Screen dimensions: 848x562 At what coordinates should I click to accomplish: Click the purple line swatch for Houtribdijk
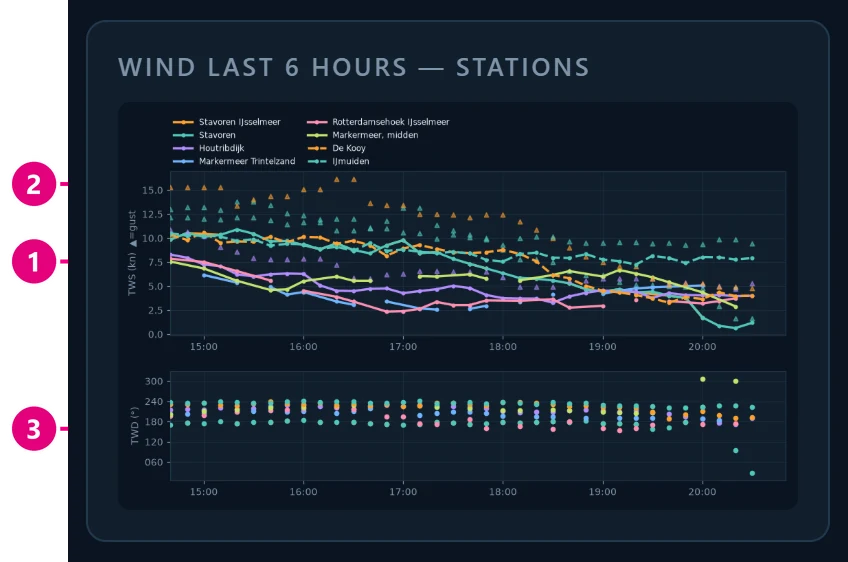click(183, 148)
